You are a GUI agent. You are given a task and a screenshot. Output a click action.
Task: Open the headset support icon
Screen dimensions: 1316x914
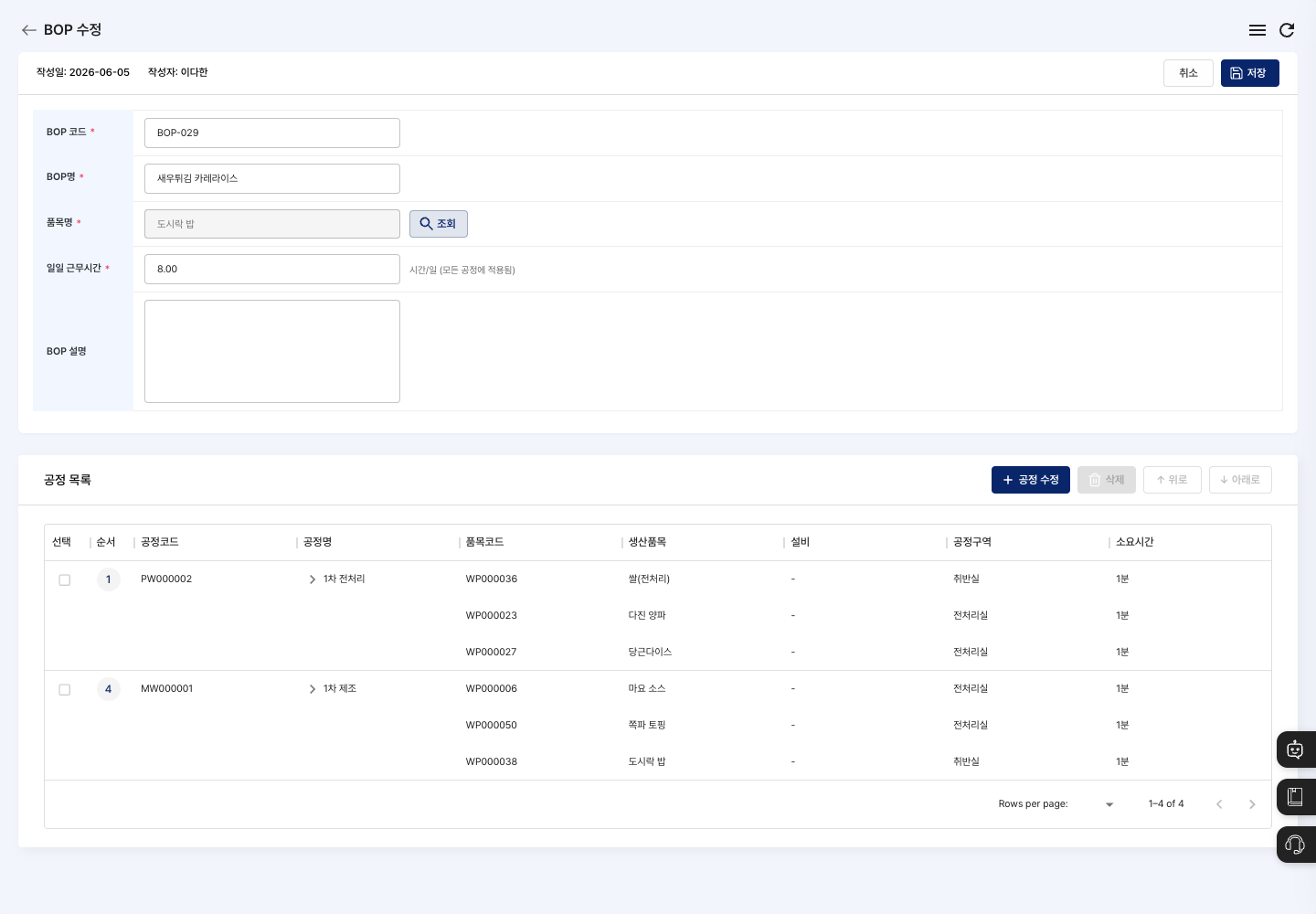1295,845
